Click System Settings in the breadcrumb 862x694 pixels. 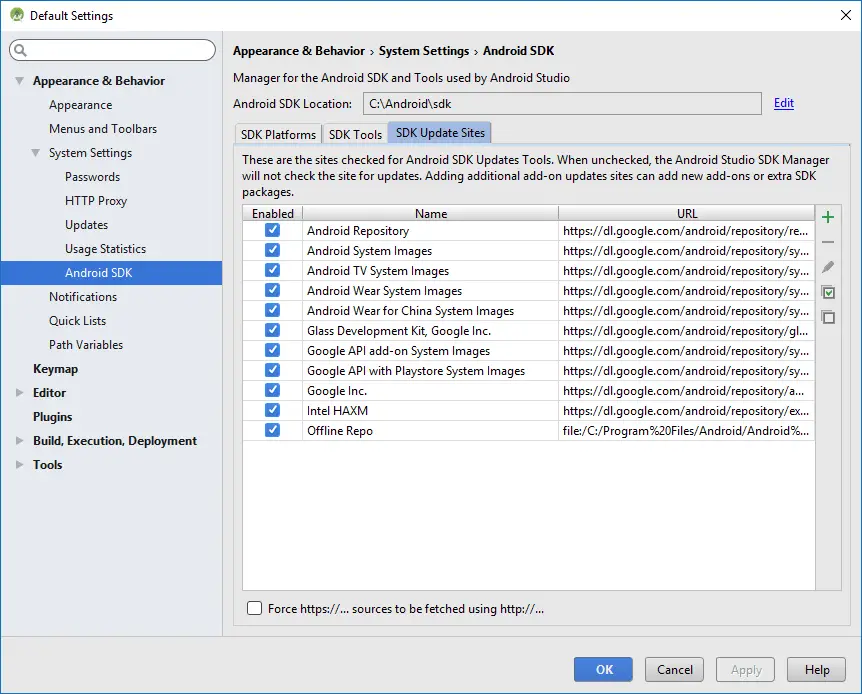click(424, 51)
